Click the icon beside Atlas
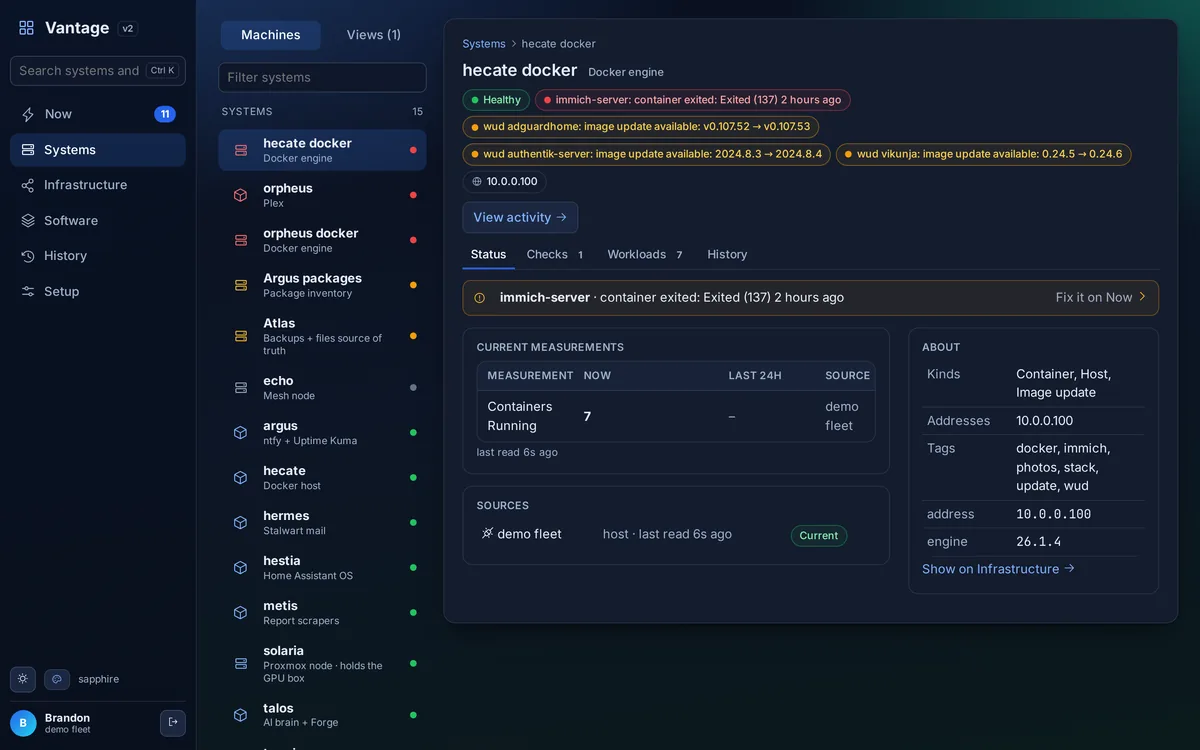This screenshot has height=750, width=1200. 241,336
